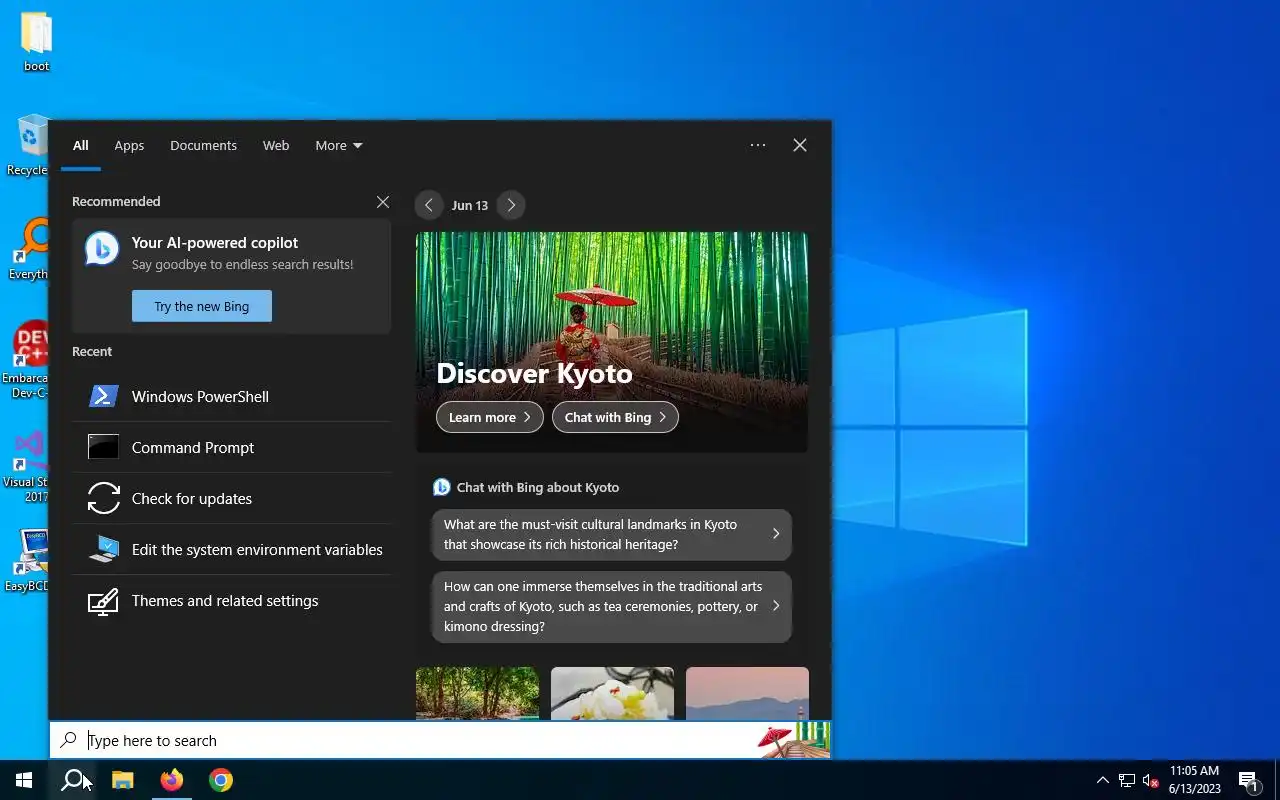Click the taskbar search magnifier icon

point(73,780)
